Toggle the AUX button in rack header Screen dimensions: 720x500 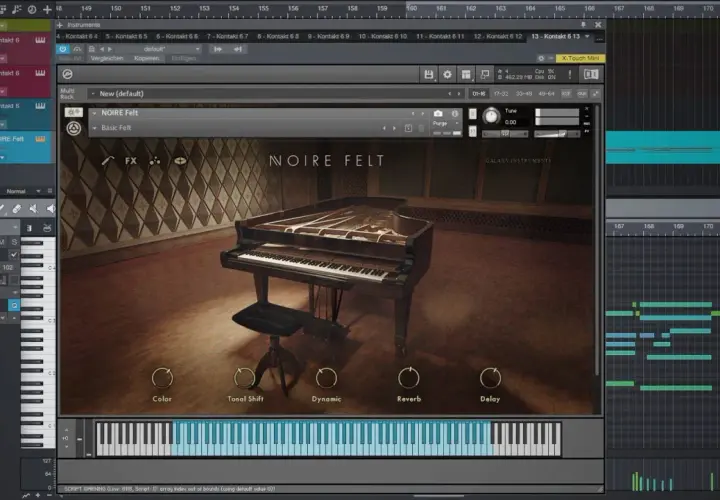point(582,94)
